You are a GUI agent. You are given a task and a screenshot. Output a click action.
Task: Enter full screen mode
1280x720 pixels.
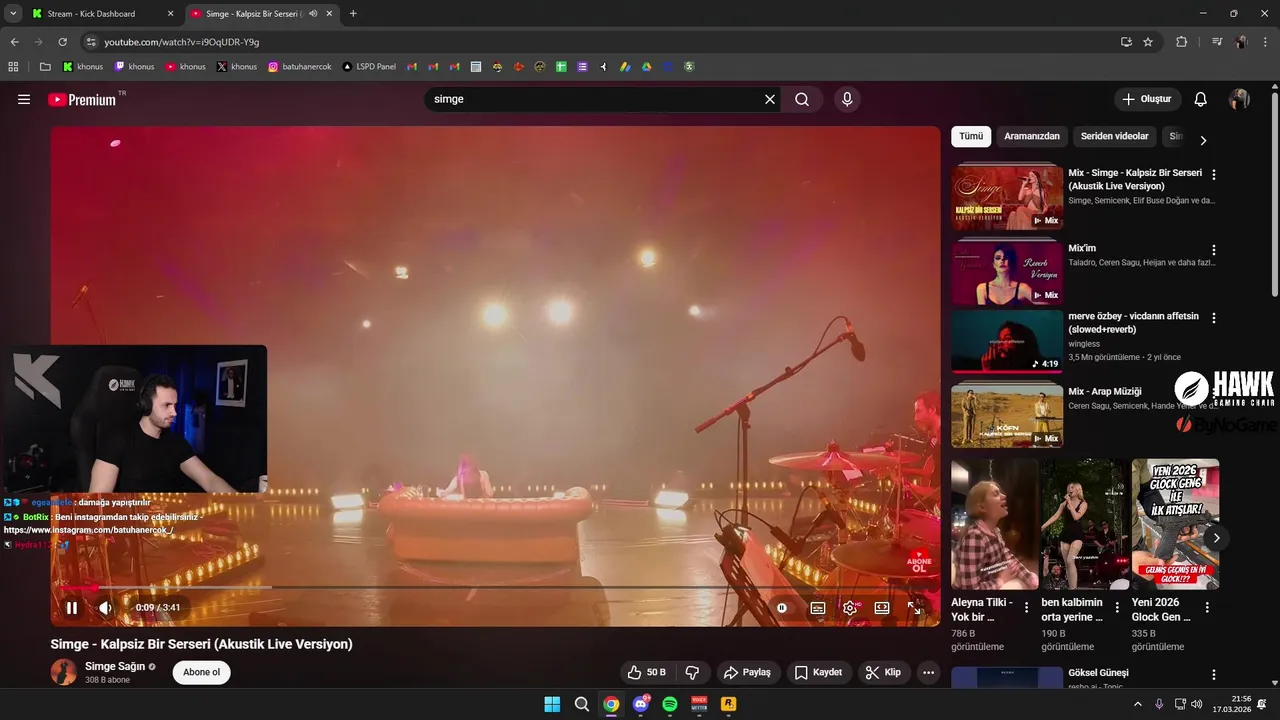[x=914, y=607]
